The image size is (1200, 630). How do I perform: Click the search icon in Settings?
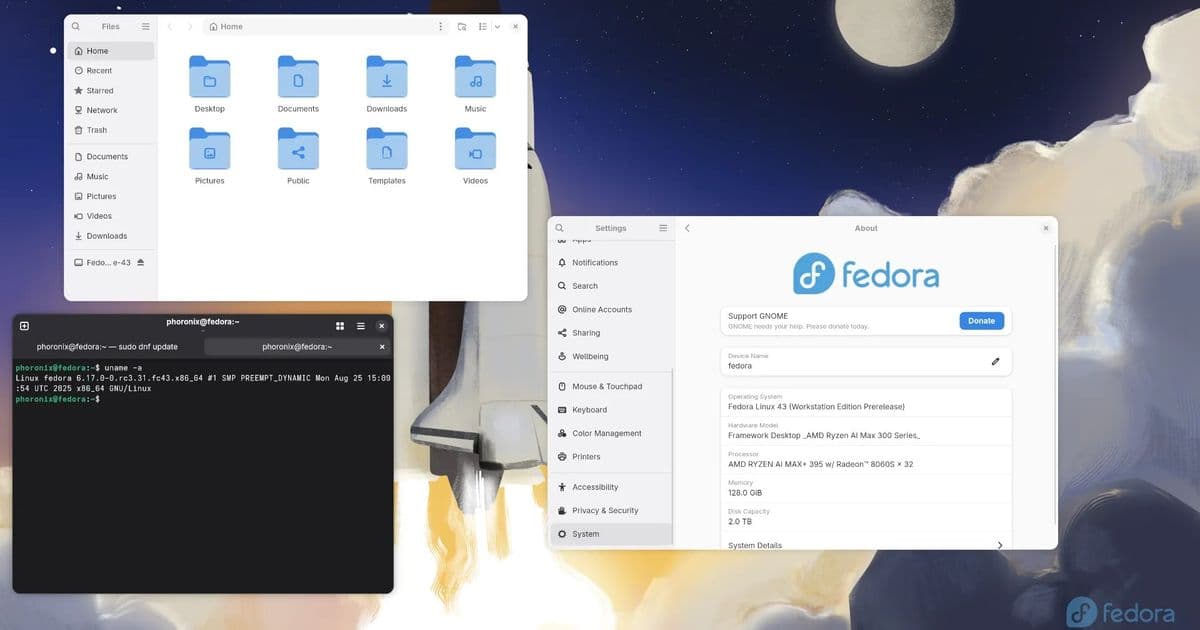[560, 227]
